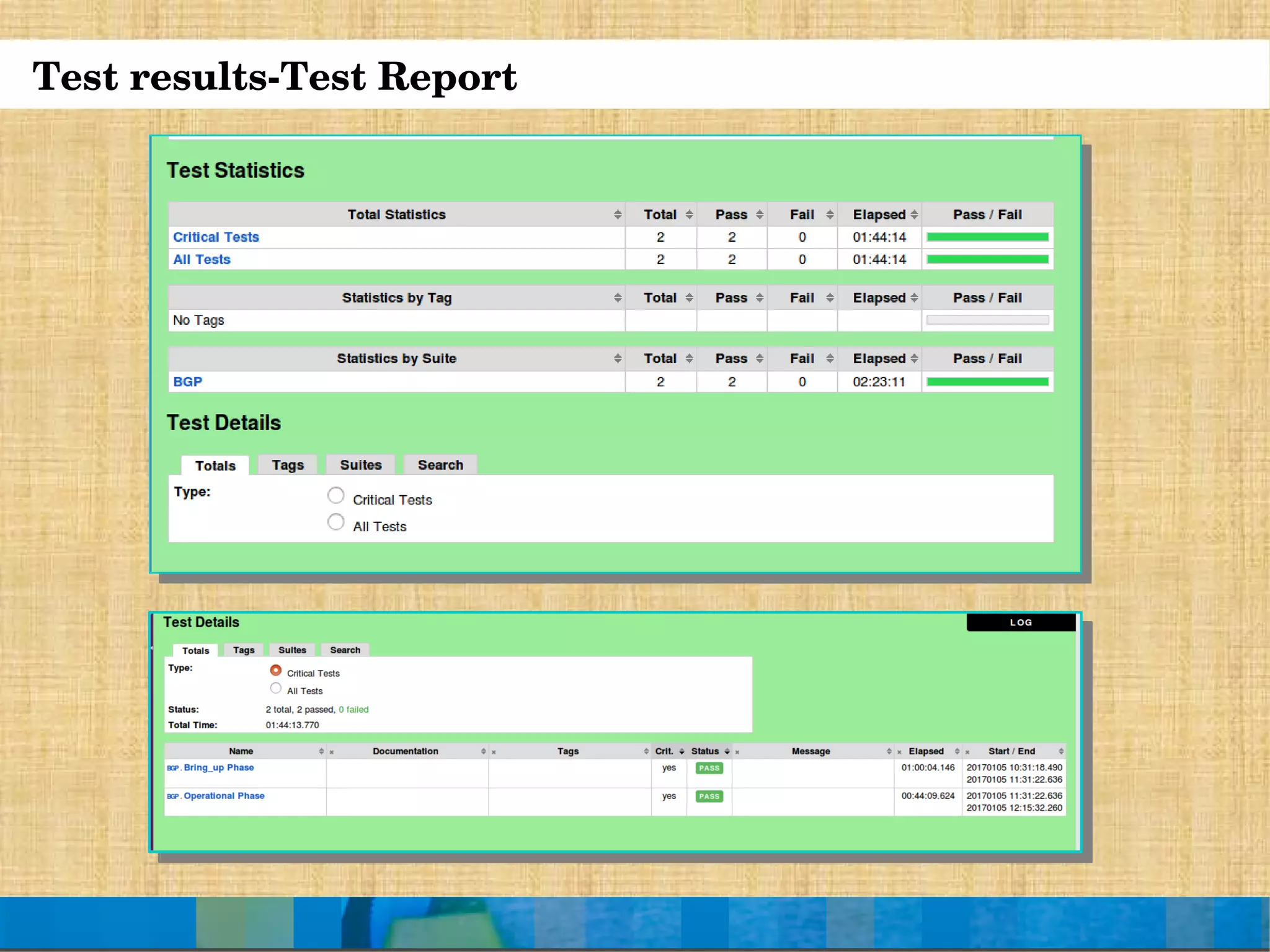This screenshot has width=1270, height=952.
Task: Select Critical Tests radio in upper Test Details
Action: pos(335,496)
